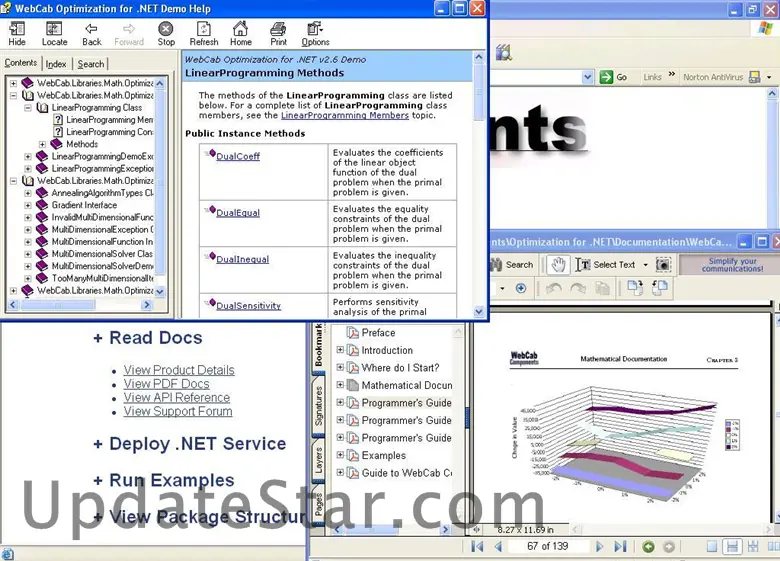Expand the LinearProgrammingDemoEx node
This screenshot has height=561, width=780.
28,156
